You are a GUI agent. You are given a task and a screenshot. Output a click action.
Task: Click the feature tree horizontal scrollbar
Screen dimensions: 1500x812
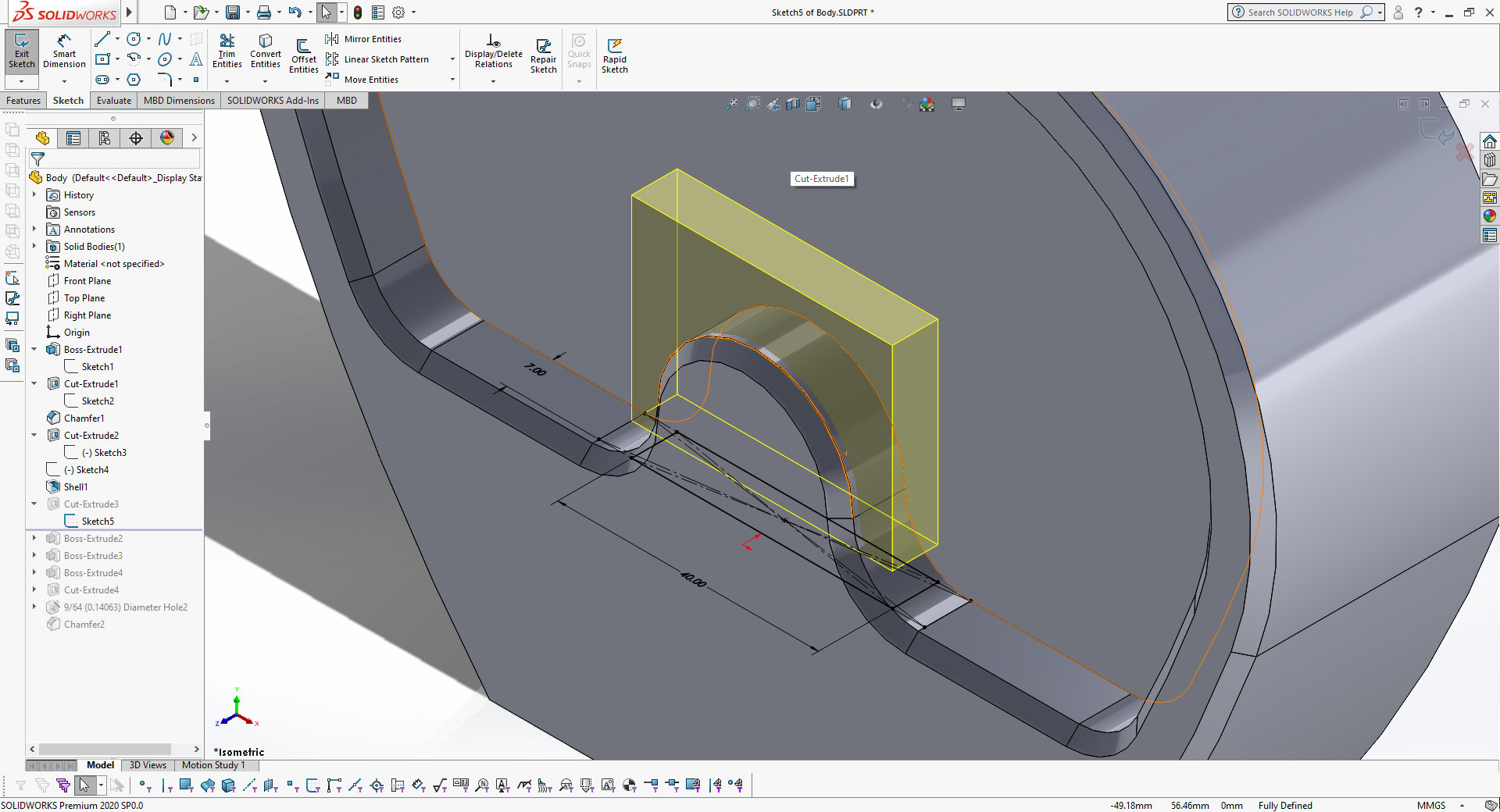point(105,750)
